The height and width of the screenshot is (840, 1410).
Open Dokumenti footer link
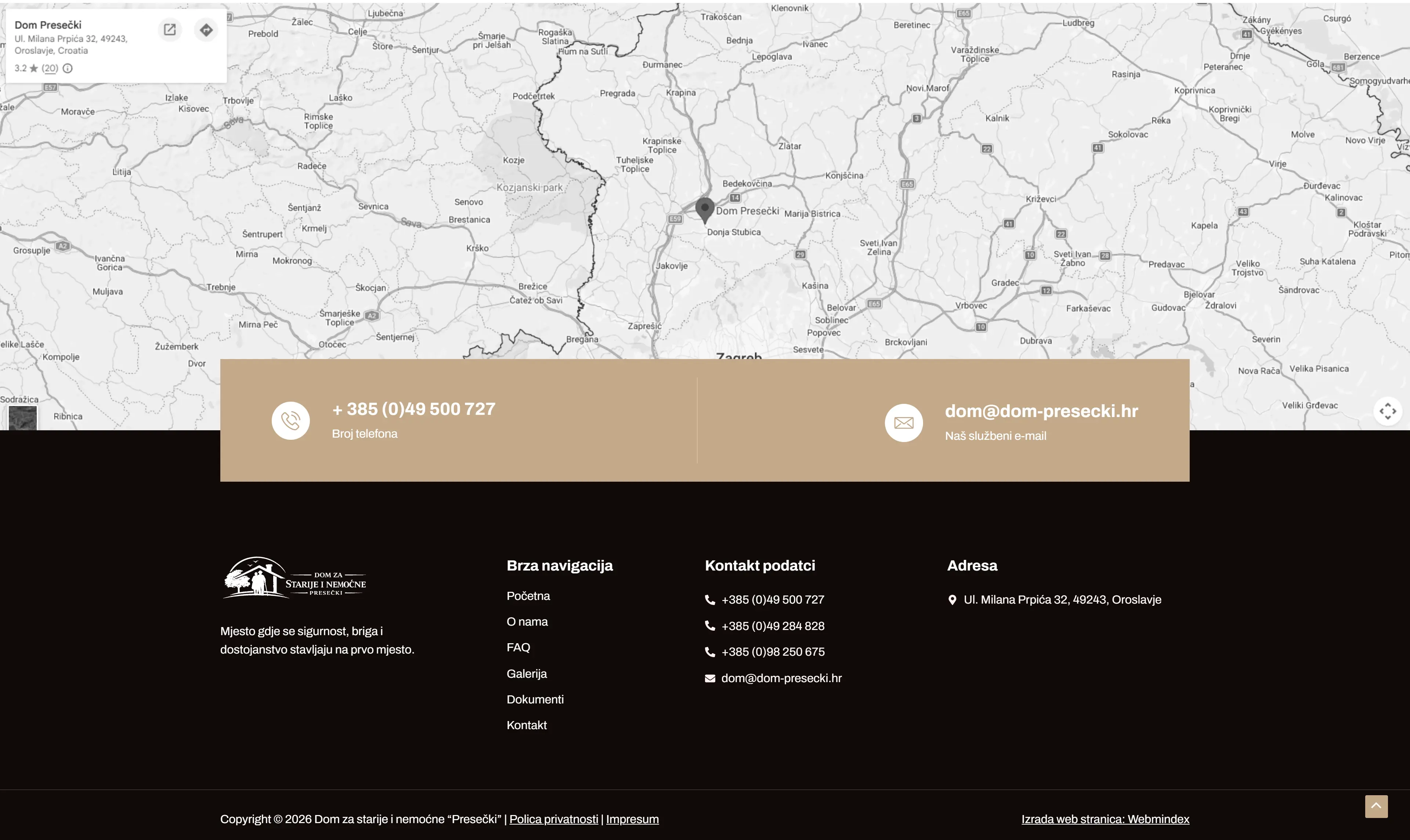click(x=535, y=699)
